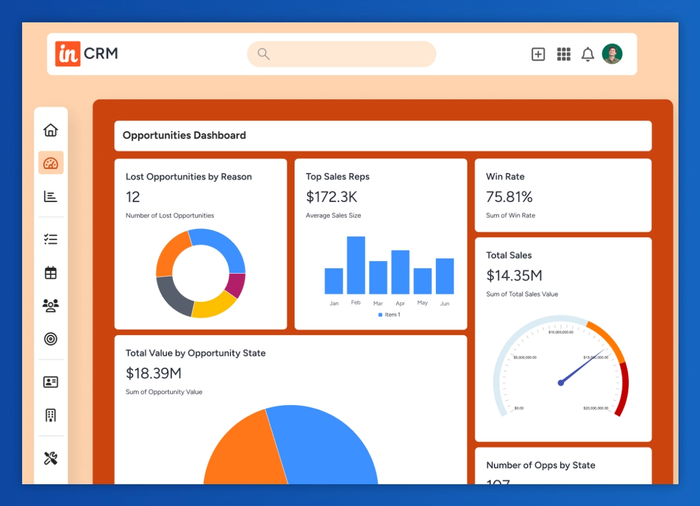Select the dashboard gauge sidebar icon
The image size is (700, 506).
[50, 163]
